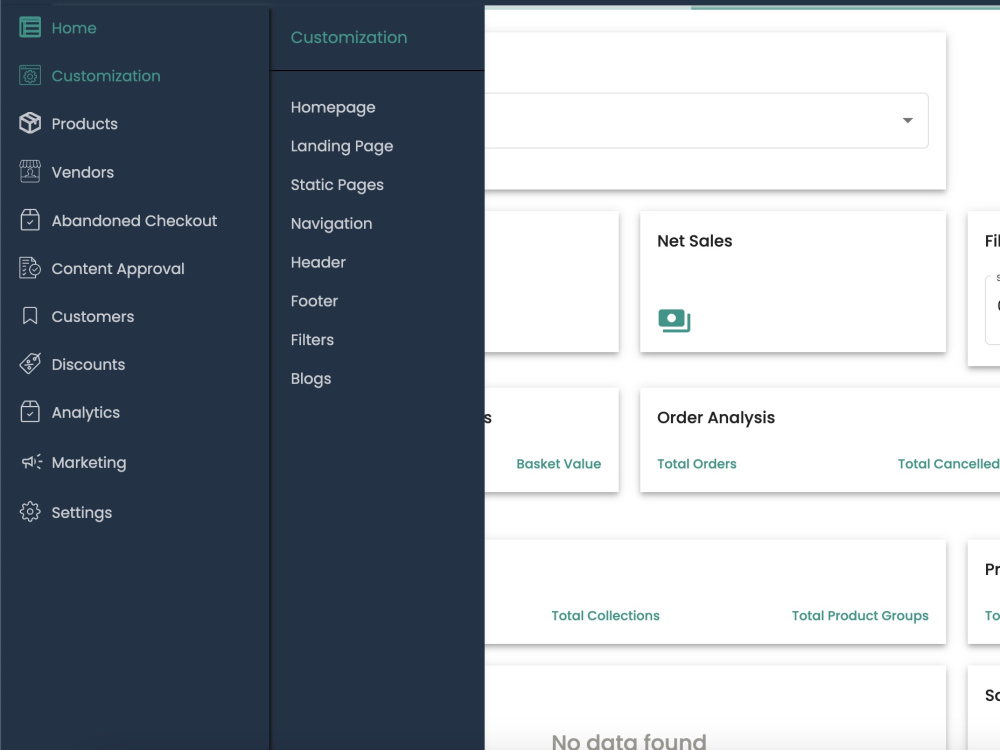Click the Total Orders link
This screenshot has height=750, width=1000.
click(x=697, y=464)
